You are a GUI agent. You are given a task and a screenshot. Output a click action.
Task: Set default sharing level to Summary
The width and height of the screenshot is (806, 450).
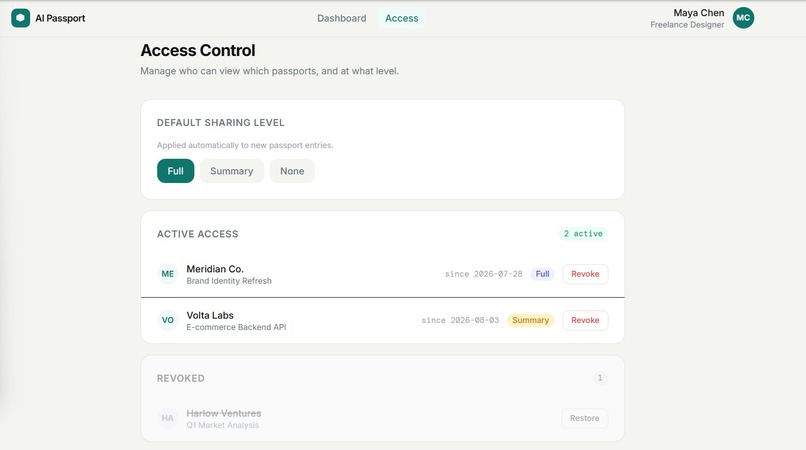point(231,171)
